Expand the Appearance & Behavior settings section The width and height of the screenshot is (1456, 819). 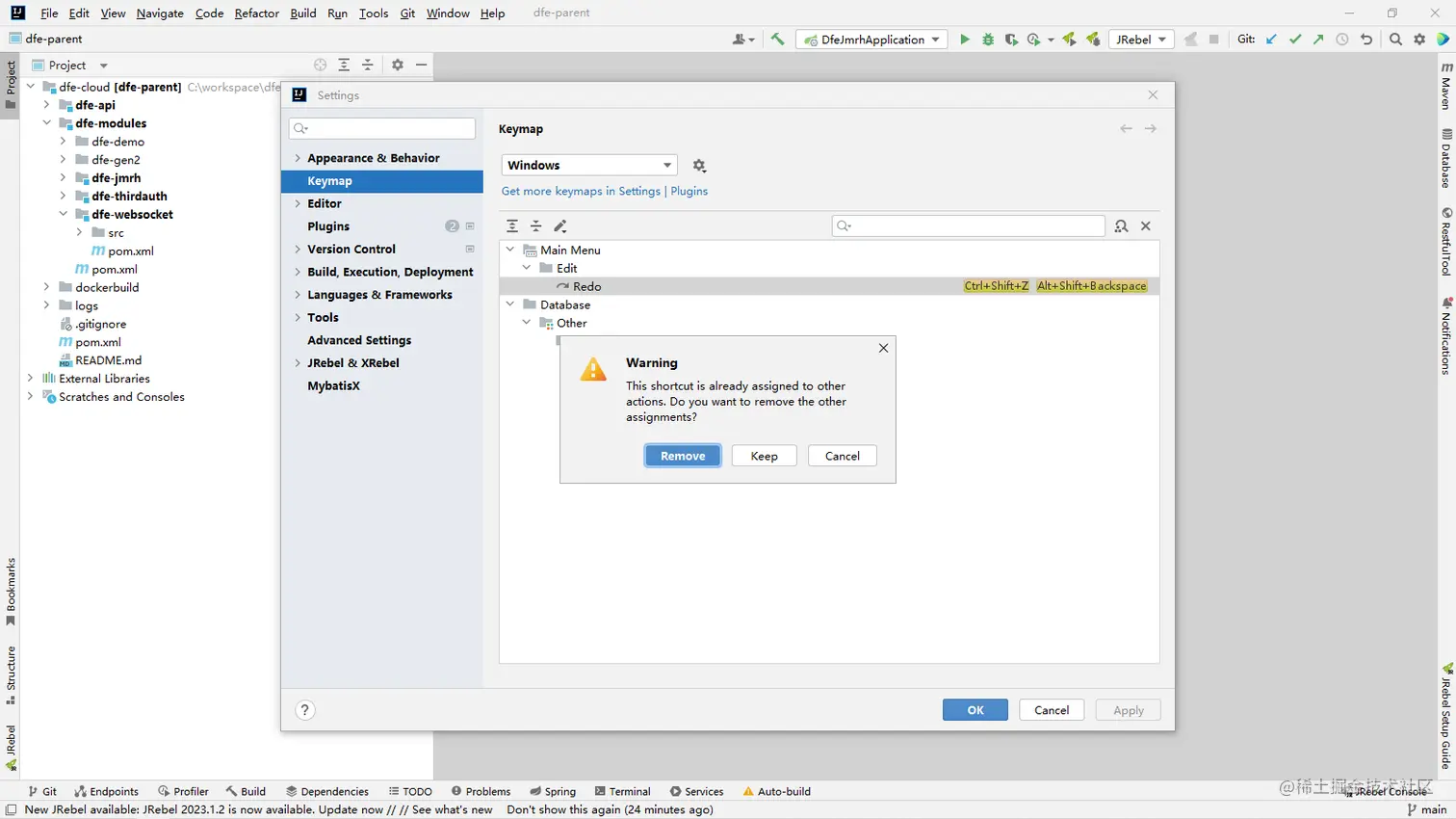coord(298,158)
